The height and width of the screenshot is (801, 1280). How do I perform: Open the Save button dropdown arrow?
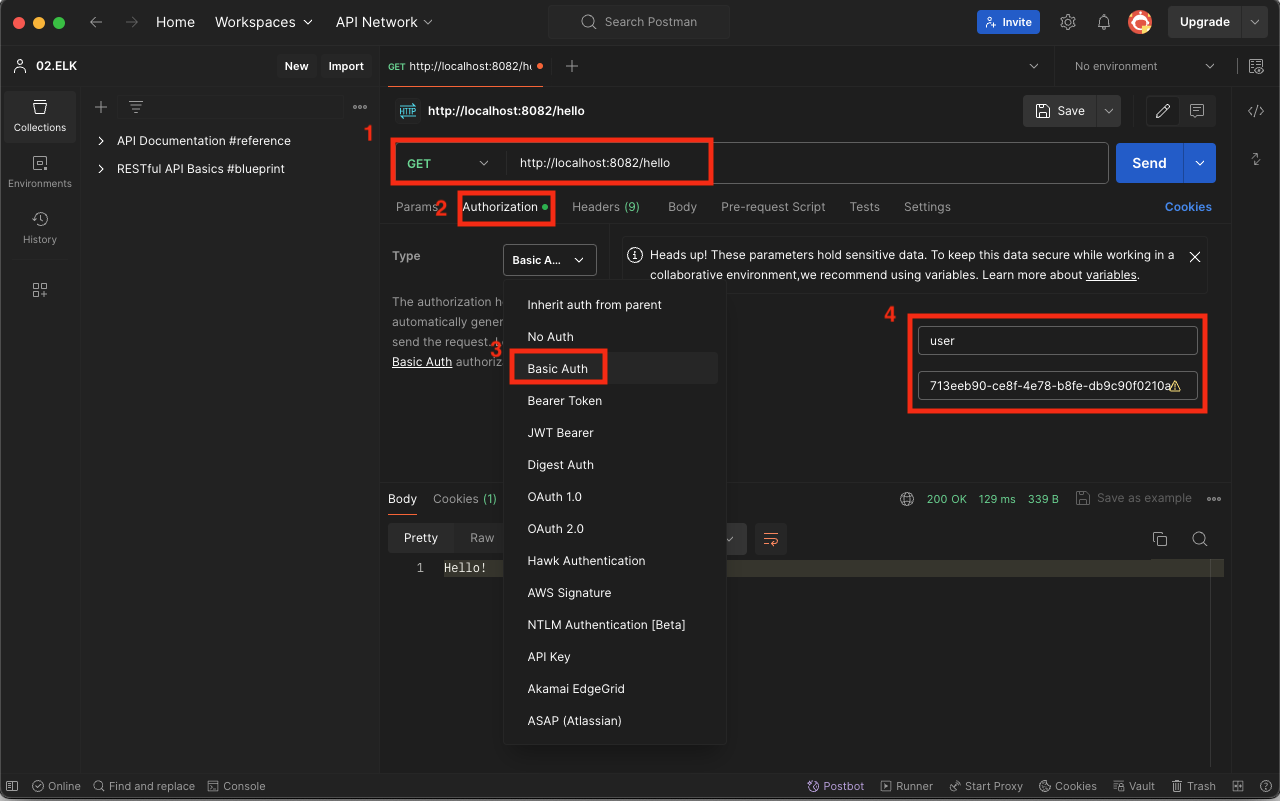(1108, 111)
